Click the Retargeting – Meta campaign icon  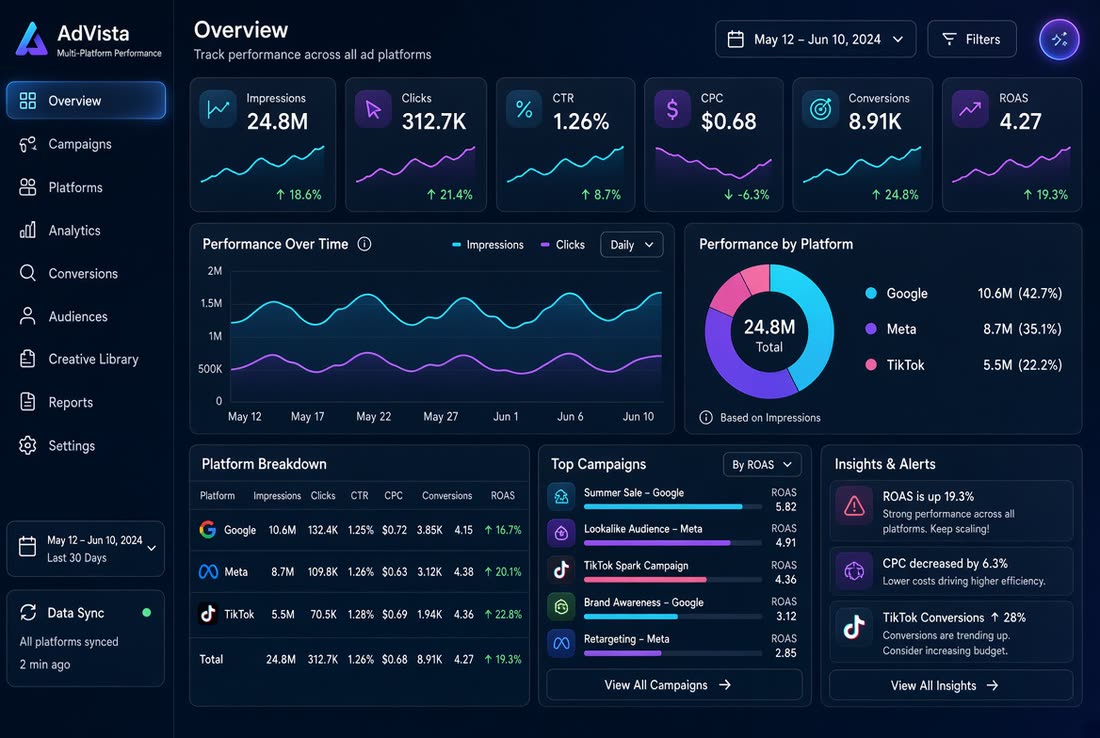click(x=561, y=643)
